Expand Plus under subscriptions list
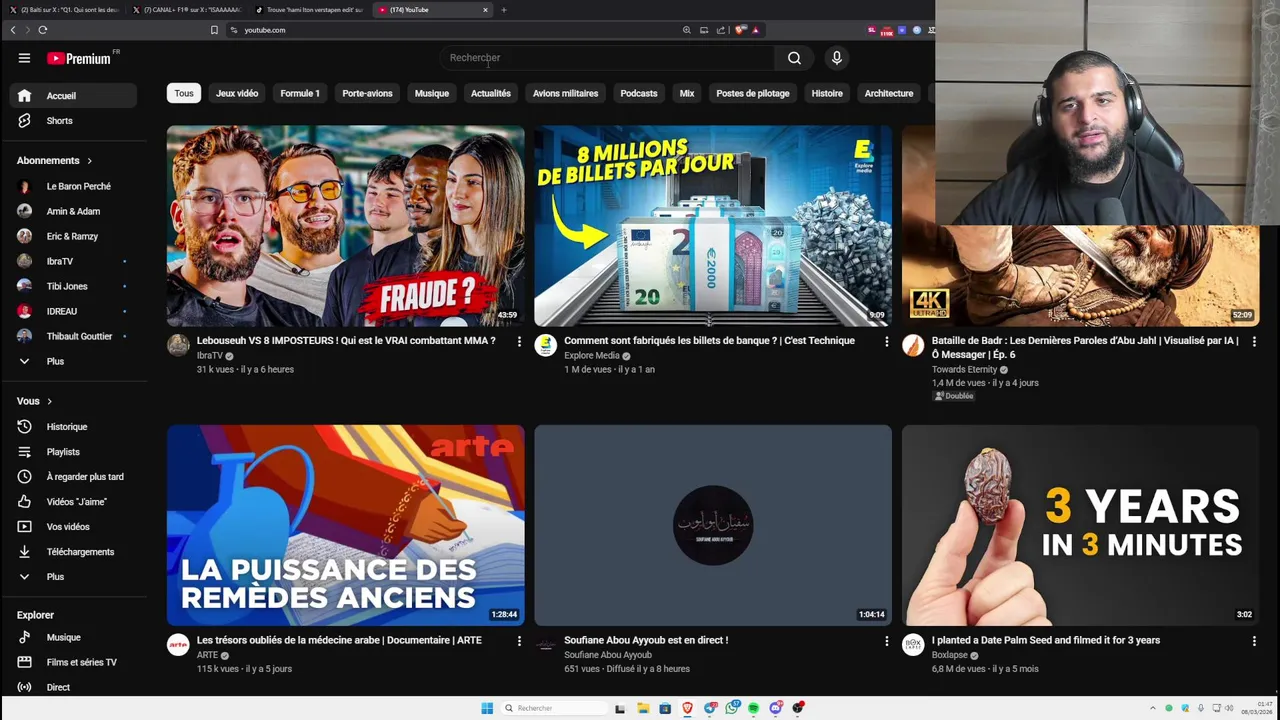The image size is (1280, 720). click(x=73, y=362)
